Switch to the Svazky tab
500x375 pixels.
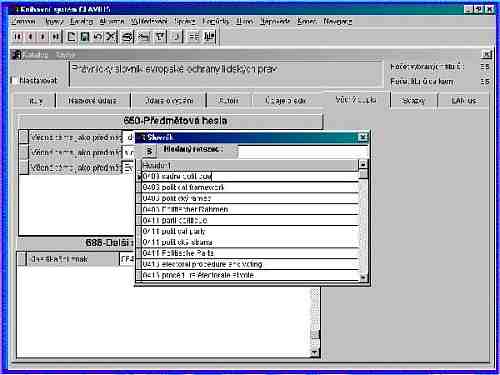click(413, 100)
